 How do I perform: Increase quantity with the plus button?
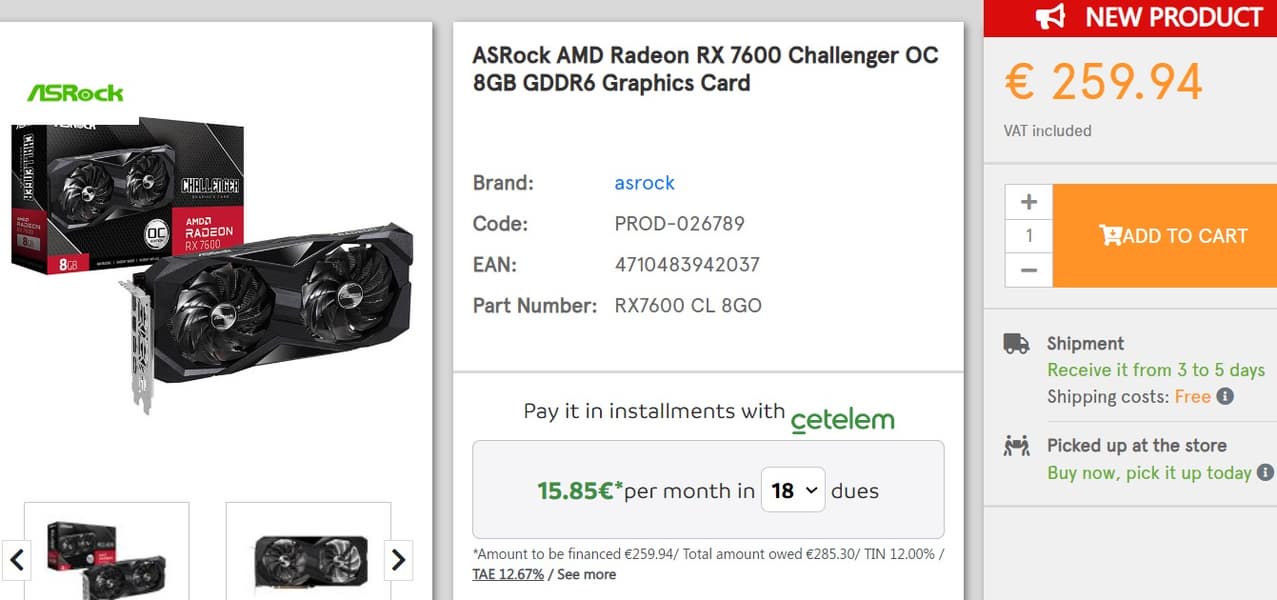pyautogui.click(x=1029, y=202)
